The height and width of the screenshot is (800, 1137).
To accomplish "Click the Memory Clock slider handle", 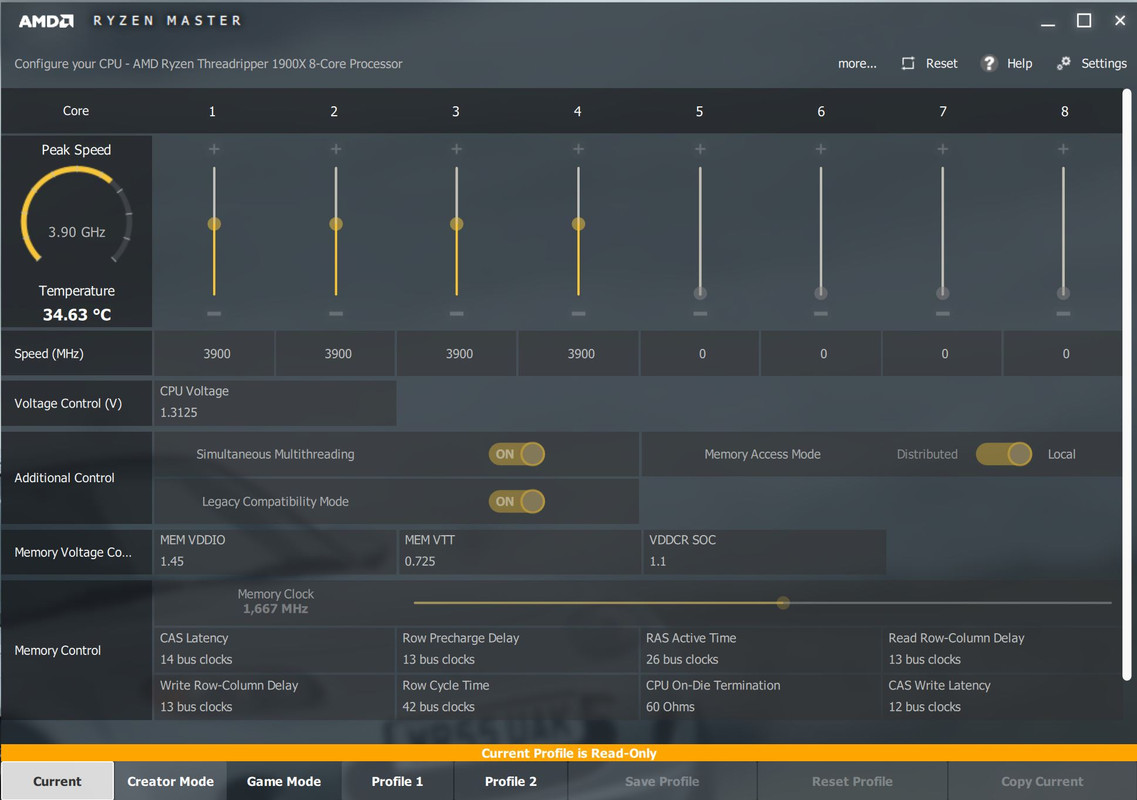I will (x=783, y=603).
